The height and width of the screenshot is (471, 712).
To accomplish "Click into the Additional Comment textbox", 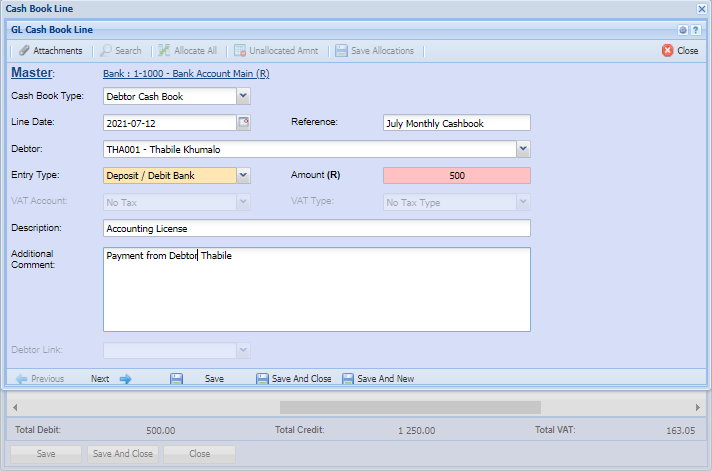I will [x=316, y=289].
